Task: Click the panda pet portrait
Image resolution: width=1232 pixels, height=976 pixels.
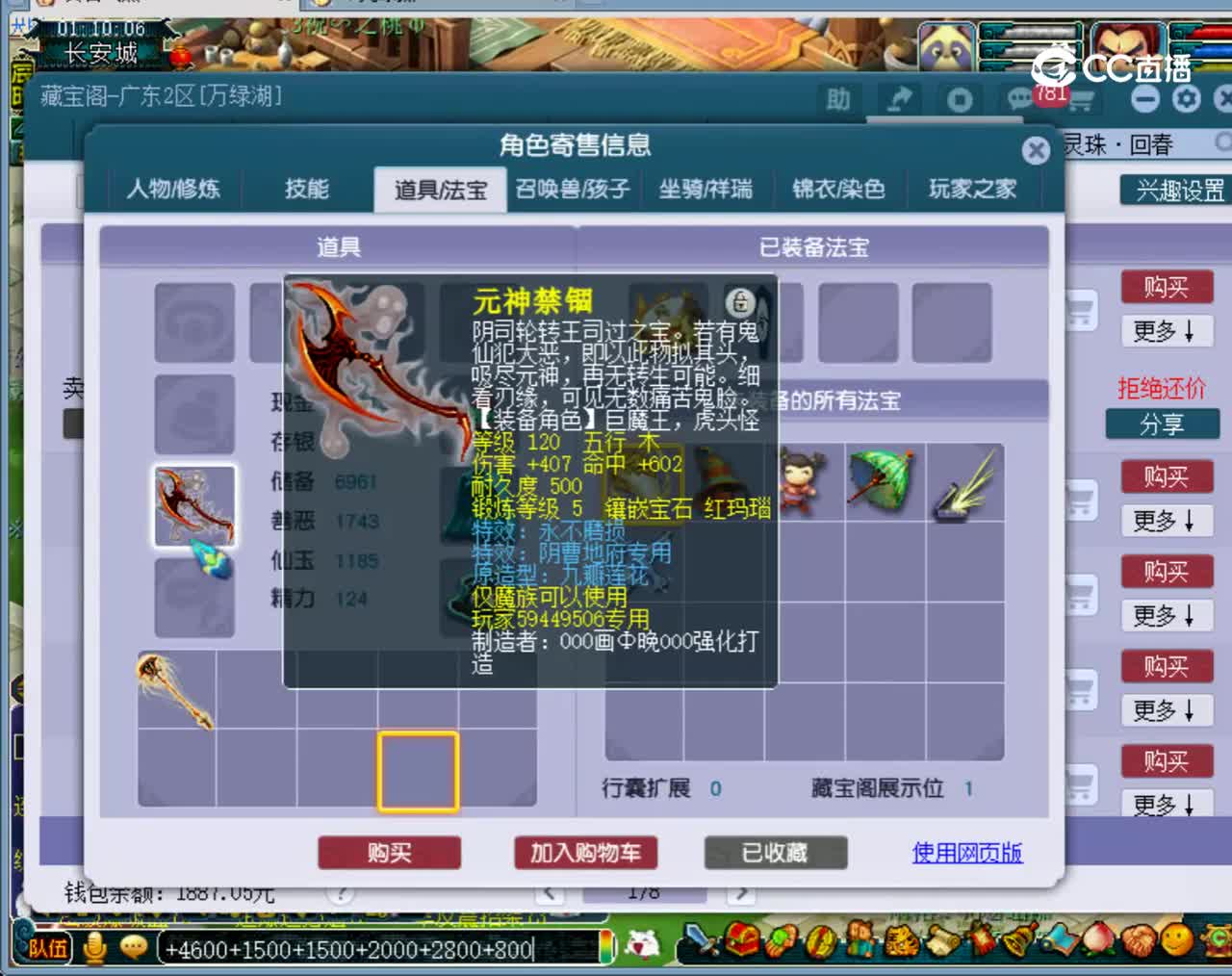Action: (x=947, y=45)
